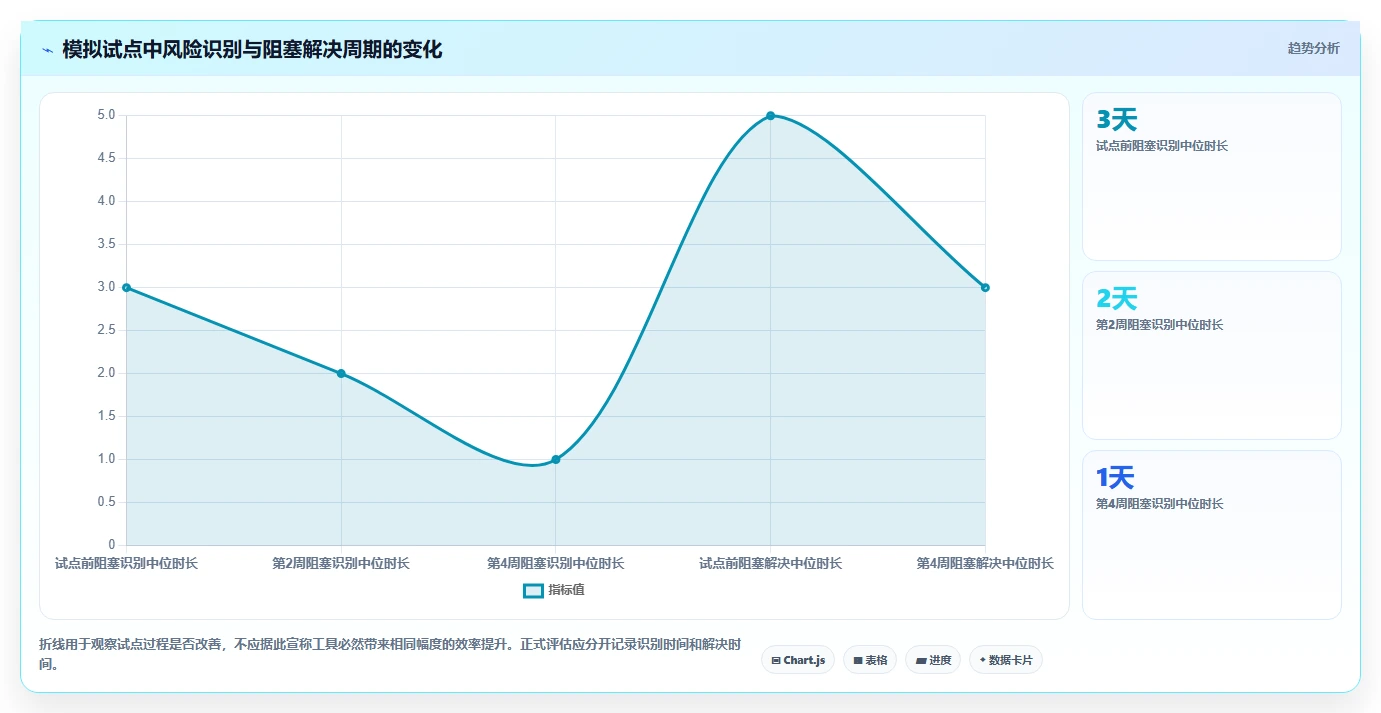This screenshot has height=713, width=1381.
Task: Click the 趋势分析 label in header
Action: point(1313,49)
